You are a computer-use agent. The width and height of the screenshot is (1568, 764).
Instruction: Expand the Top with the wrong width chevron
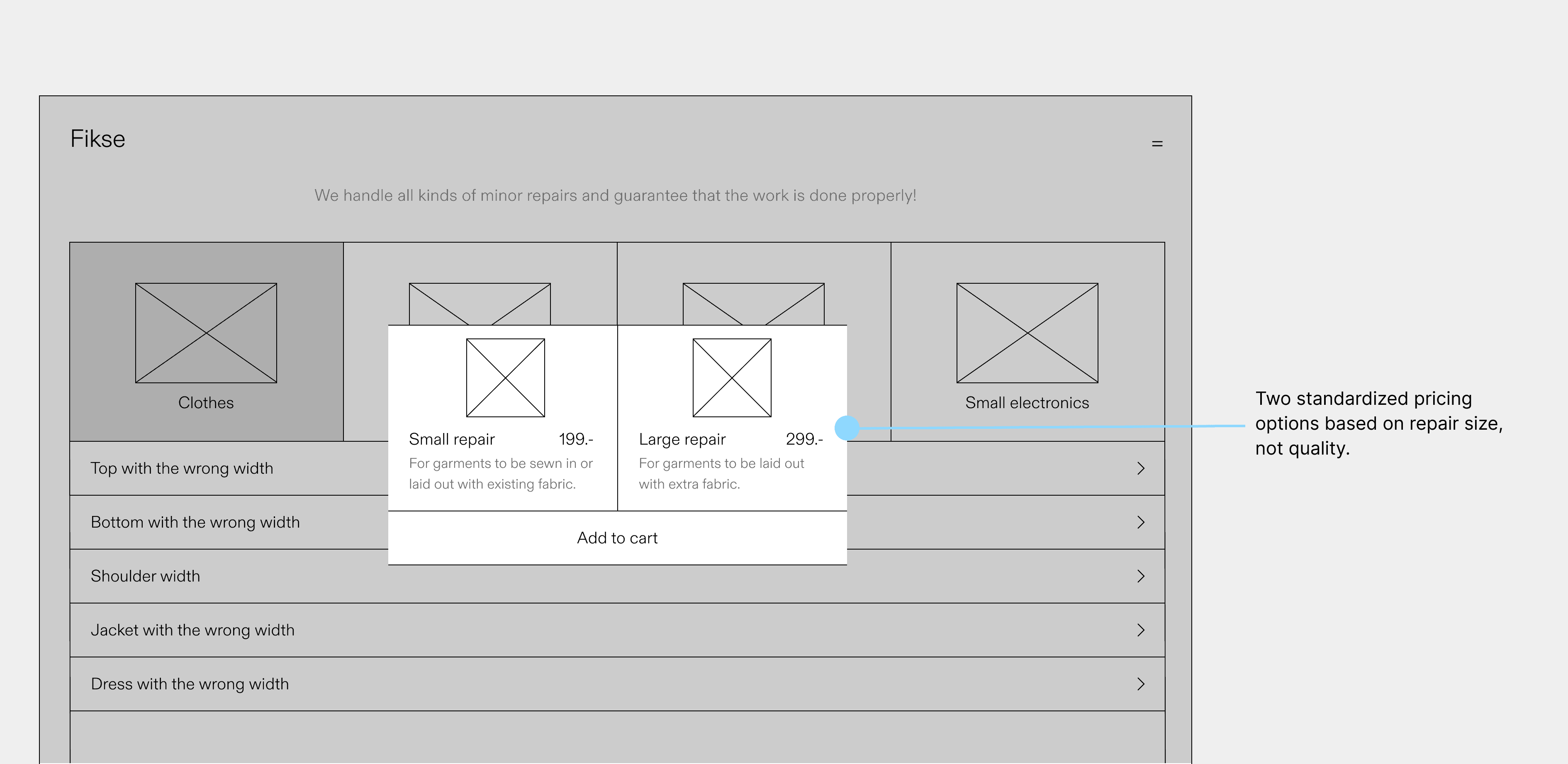point(1141,468)
